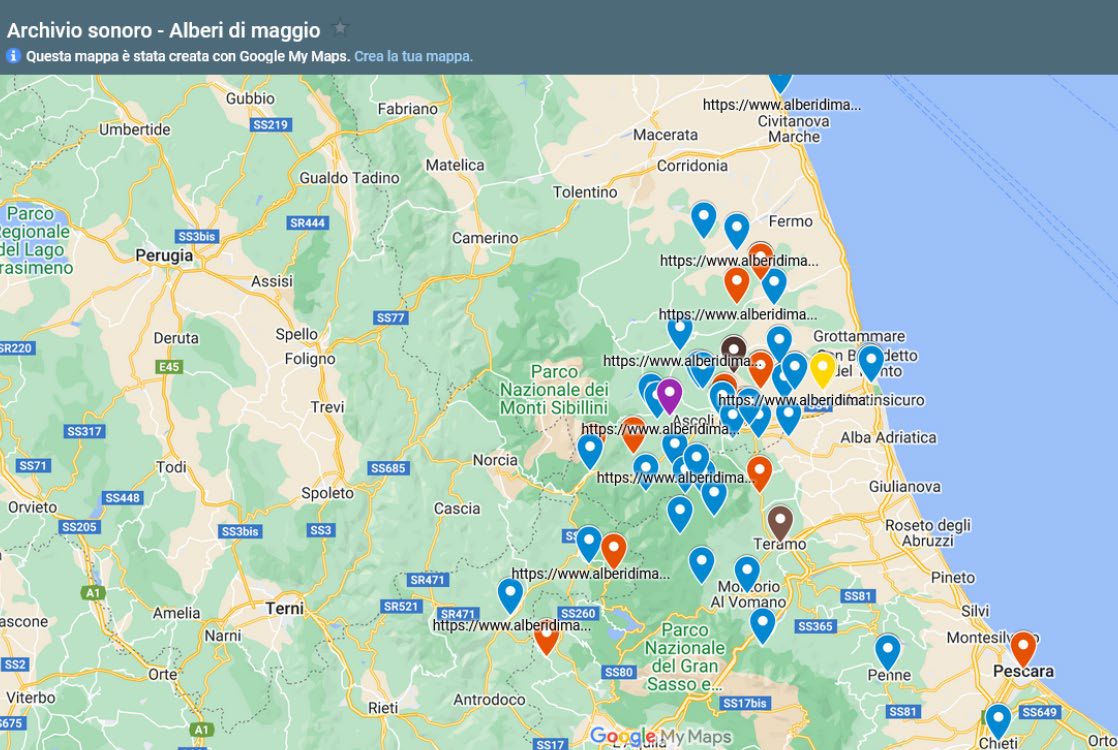The image size is (1118, 750).
Task: Click the blue pin above Civitanova Marche
Action: (x=780, y=80)
